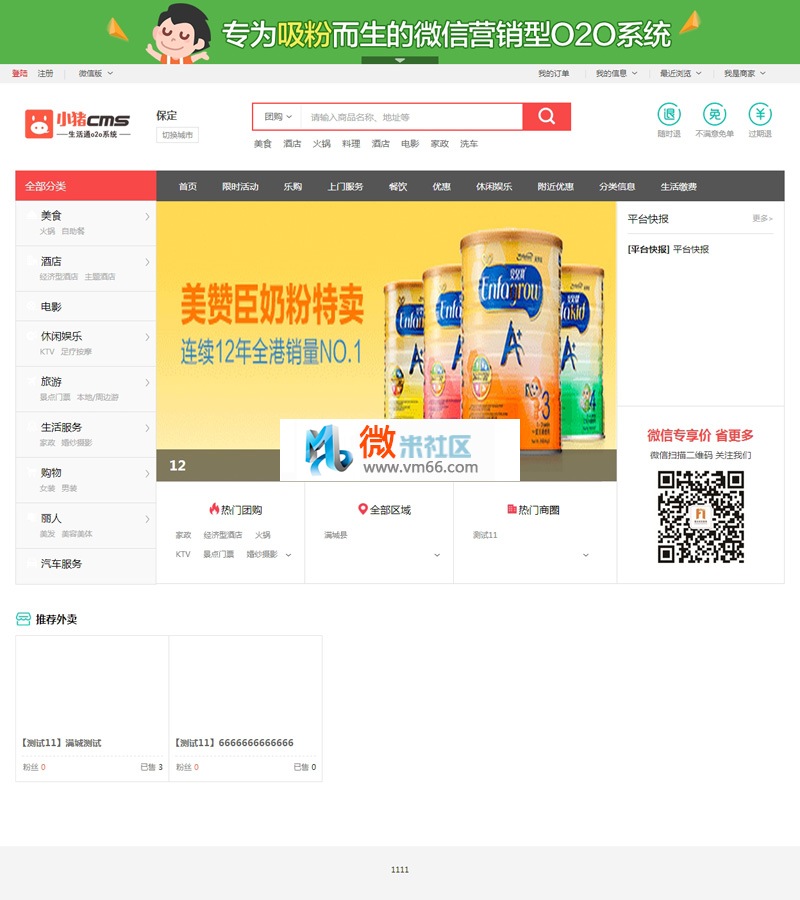Open the 团购 search type dropdown
Image resolution: width=800 pixels, height=900 pixels.
[x=278, y=117]
